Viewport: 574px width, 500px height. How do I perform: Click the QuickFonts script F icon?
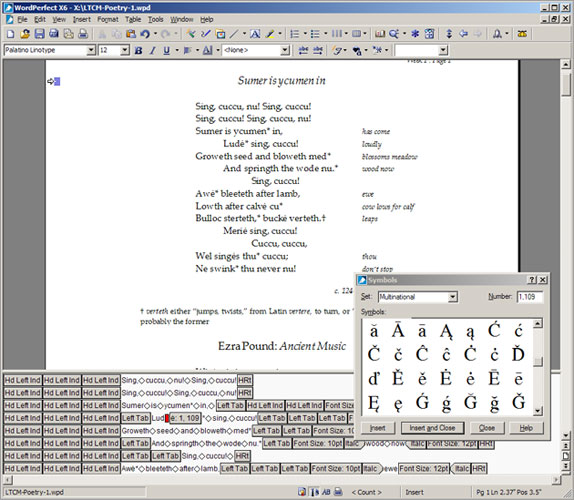(x=337, y=50)
